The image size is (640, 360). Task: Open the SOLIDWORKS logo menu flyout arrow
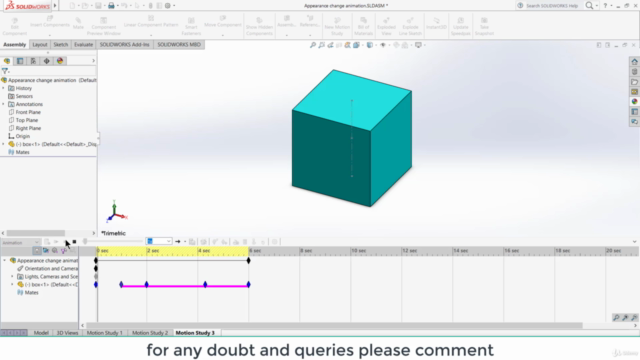[x=55, y=6]
